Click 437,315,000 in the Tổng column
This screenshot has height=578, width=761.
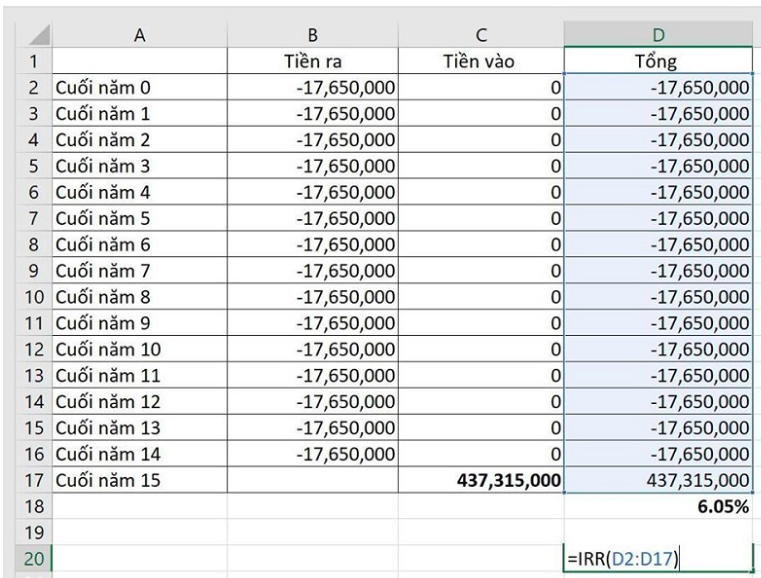tap(659, 480)
